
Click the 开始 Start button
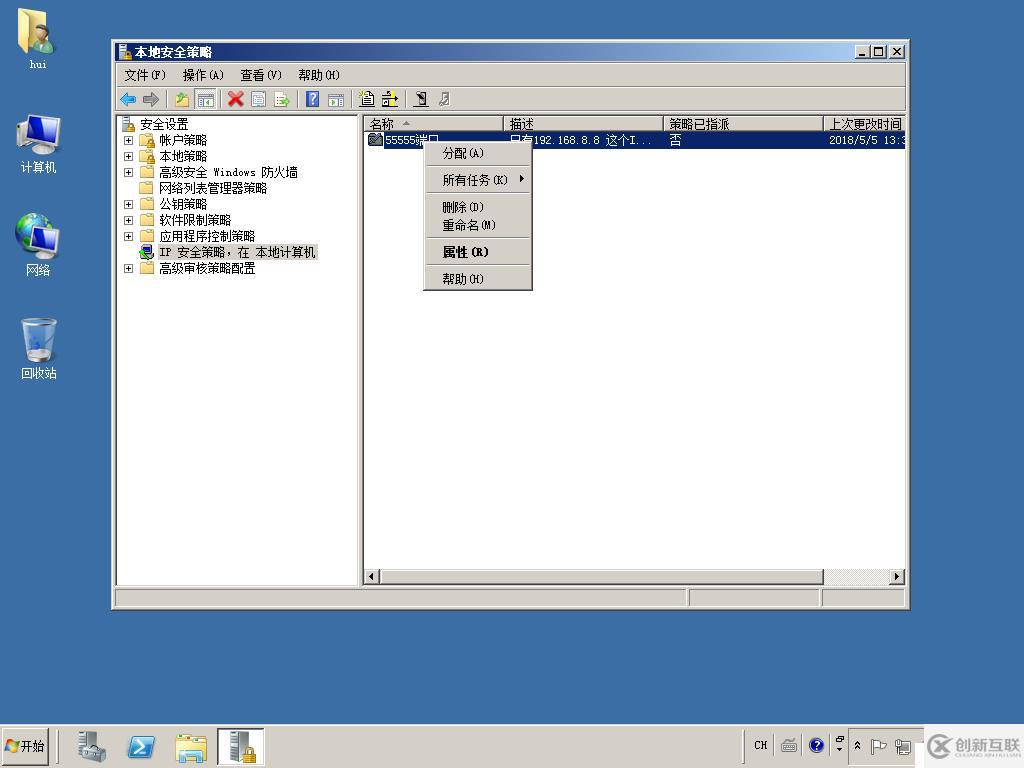pos(26,746)
